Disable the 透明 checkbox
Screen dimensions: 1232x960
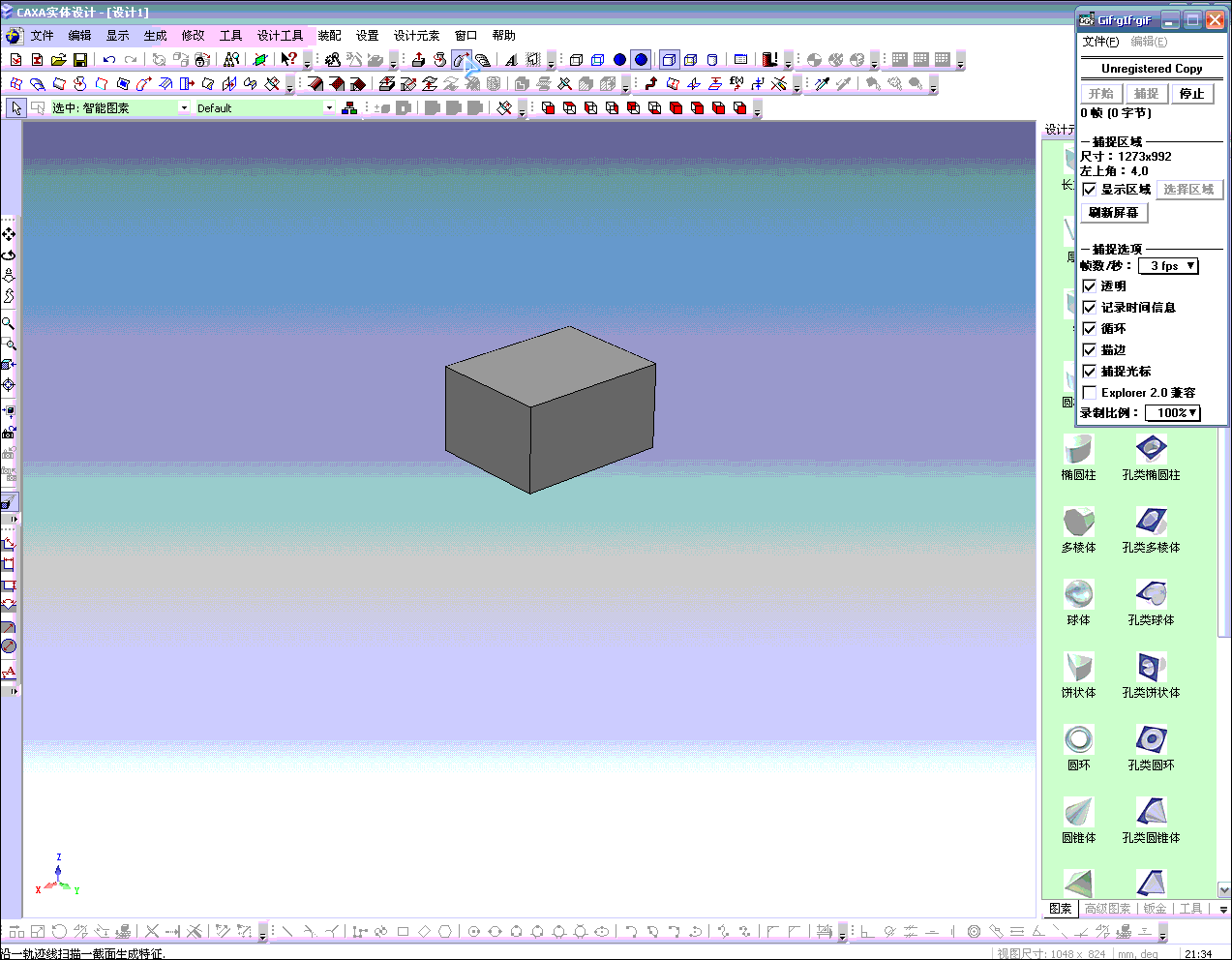coord(1089,285)
